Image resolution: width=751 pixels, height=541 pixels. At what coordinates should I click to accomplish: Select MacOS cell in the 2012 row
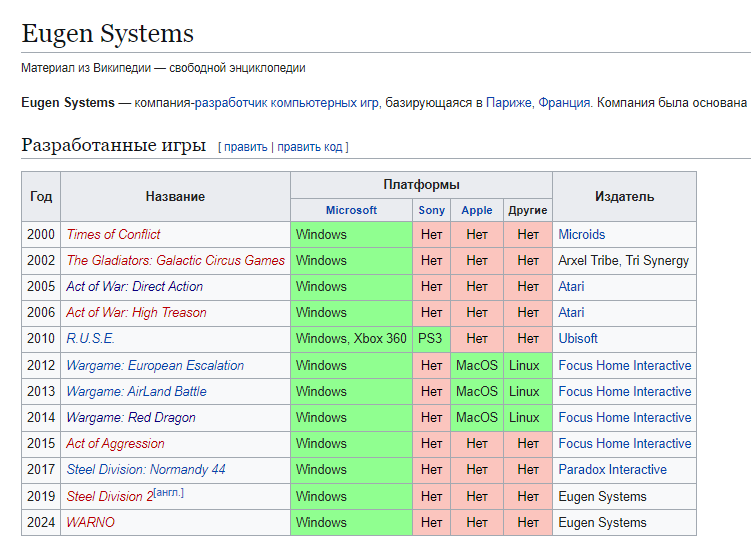click(477, 365)
